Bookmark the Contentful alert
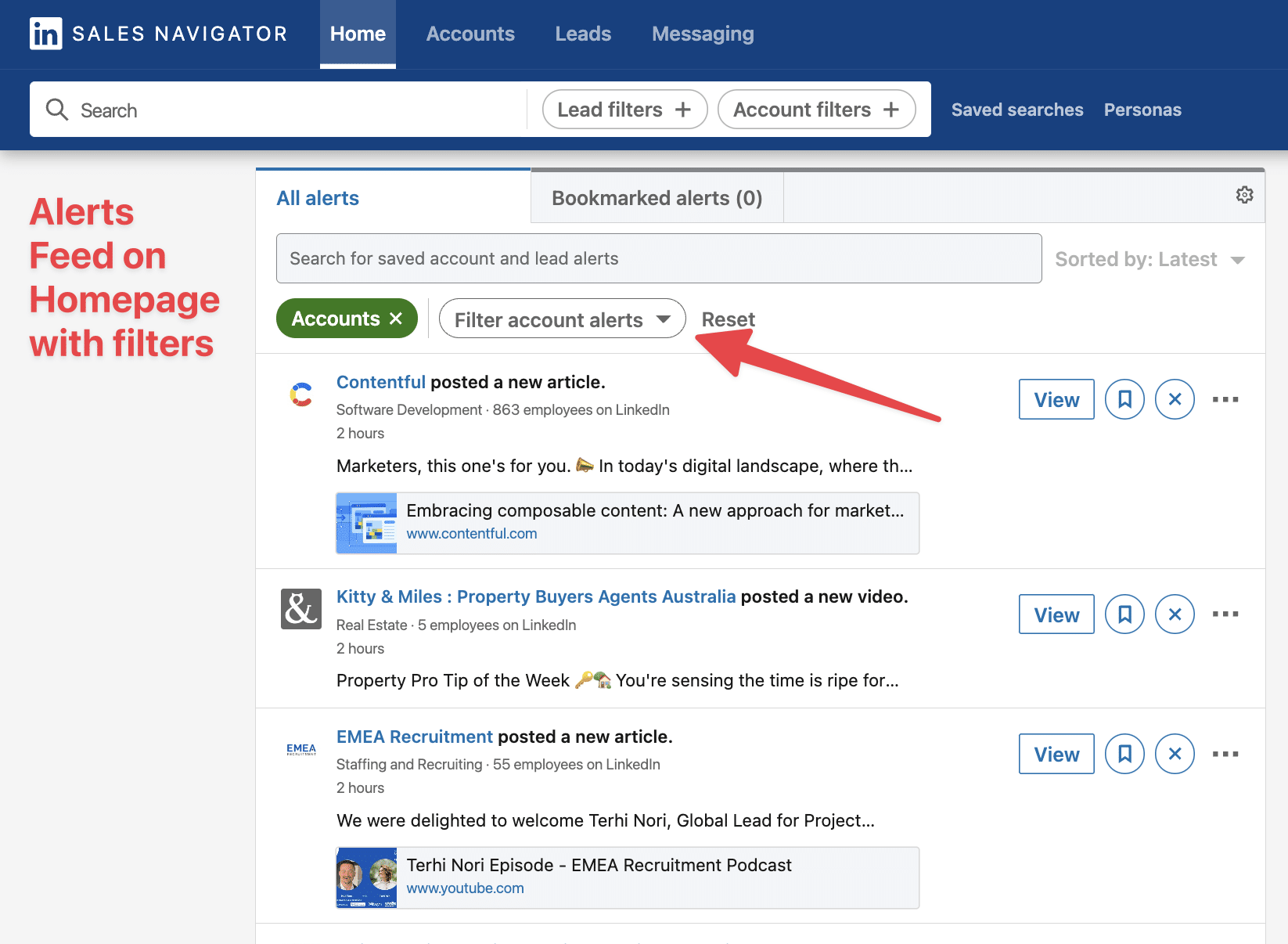 (x=1124, y=399)
